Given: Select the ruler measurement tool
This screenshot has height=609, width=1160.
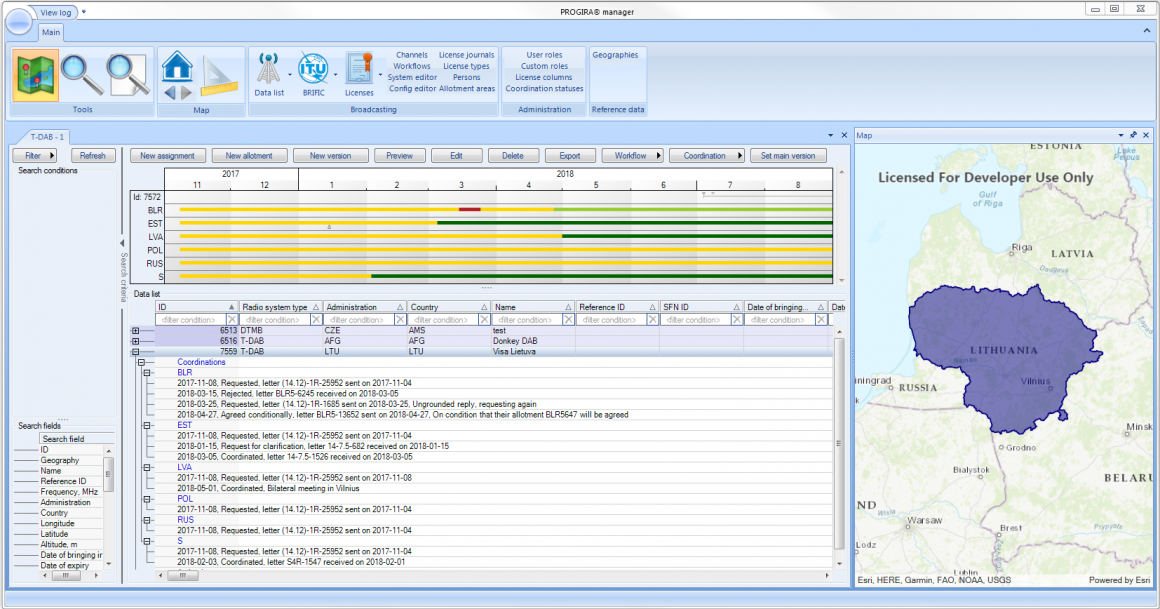Looking at the screenshot, I should coord(219,78).
